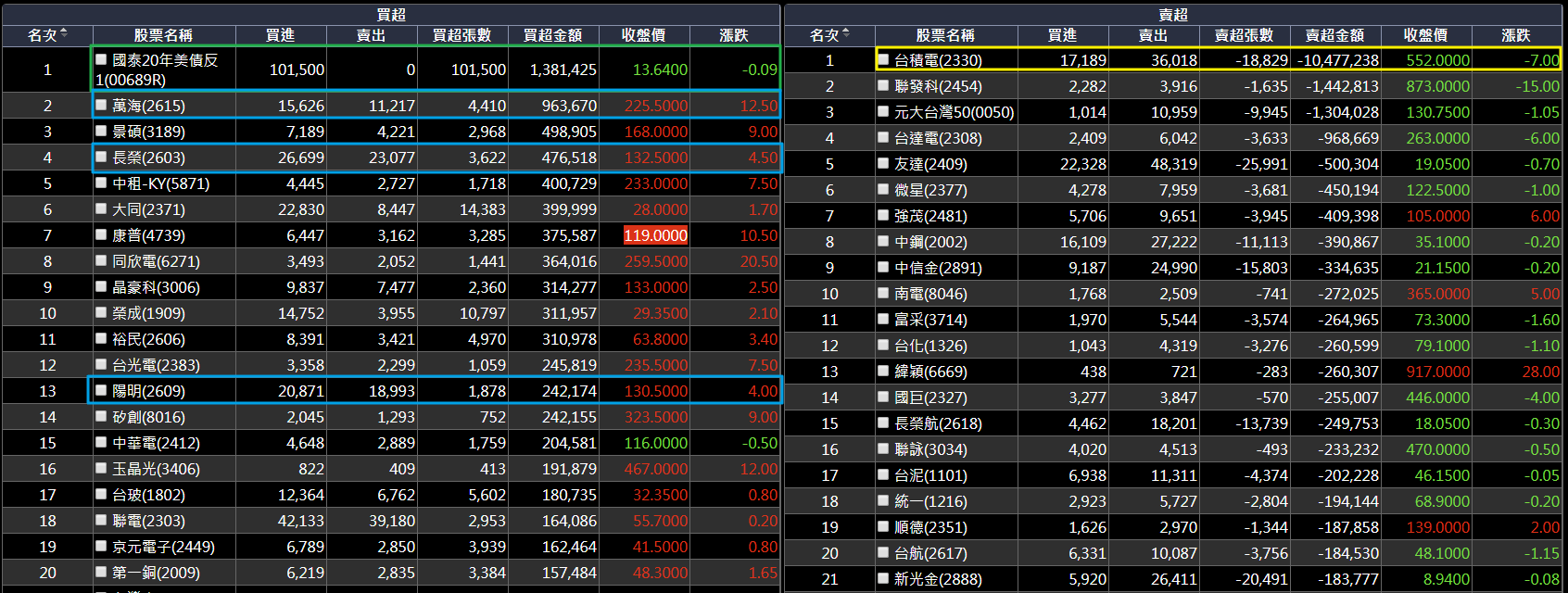The height and width of the screenshot is (593, 1568).
Task: Mark the 陽明(2609) checkbox
Action: tap(103, 391)
